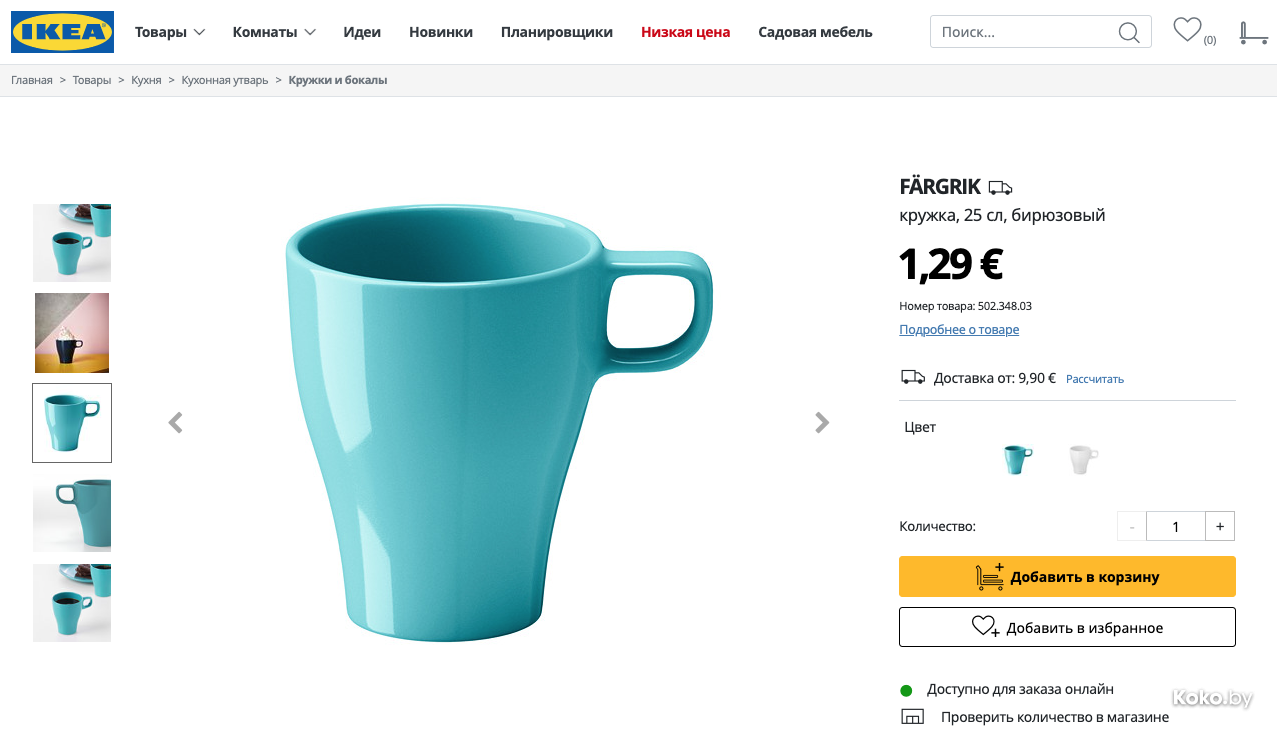Click the search magnifier icon
1277x733 pixels.
(x=1128, y=32)
